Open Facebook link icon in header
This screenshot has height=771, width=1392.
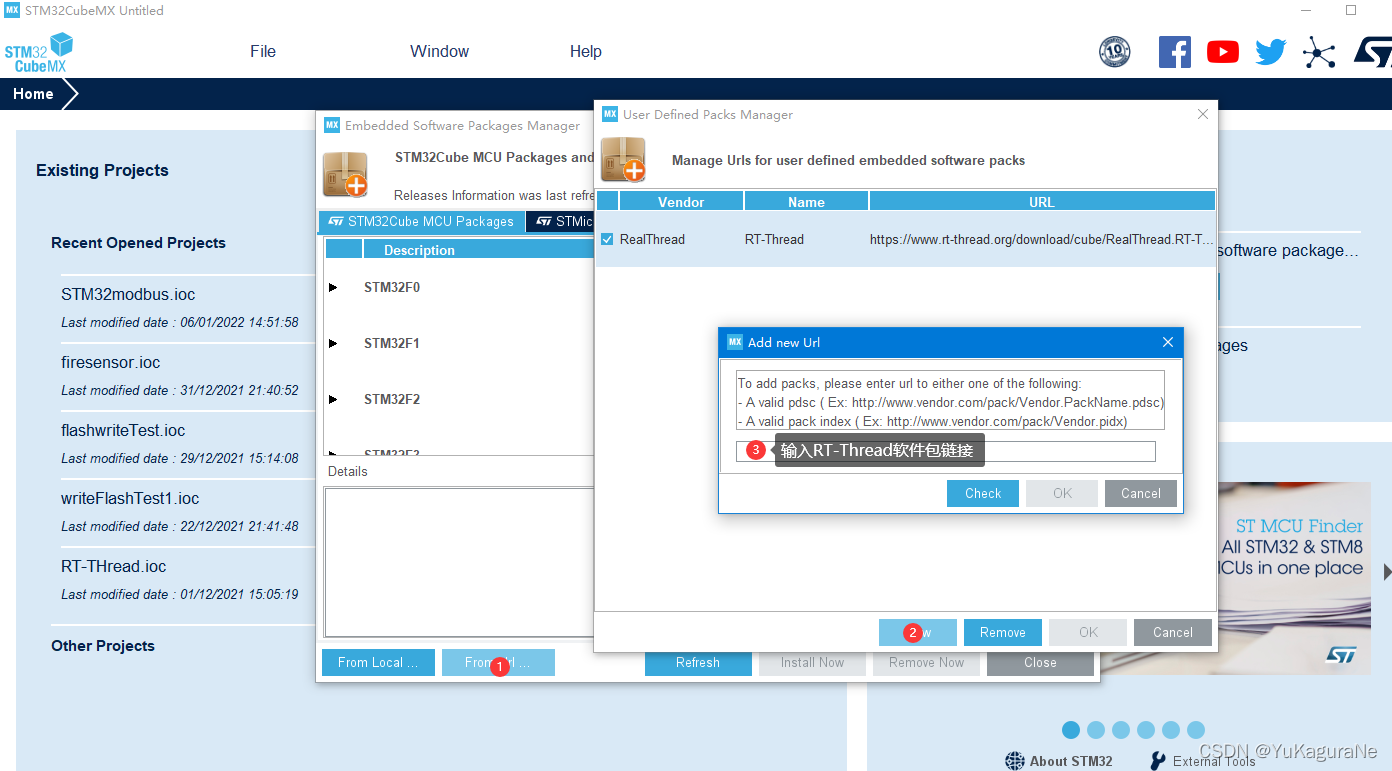pyautogui.click(x=1175, y=52)
